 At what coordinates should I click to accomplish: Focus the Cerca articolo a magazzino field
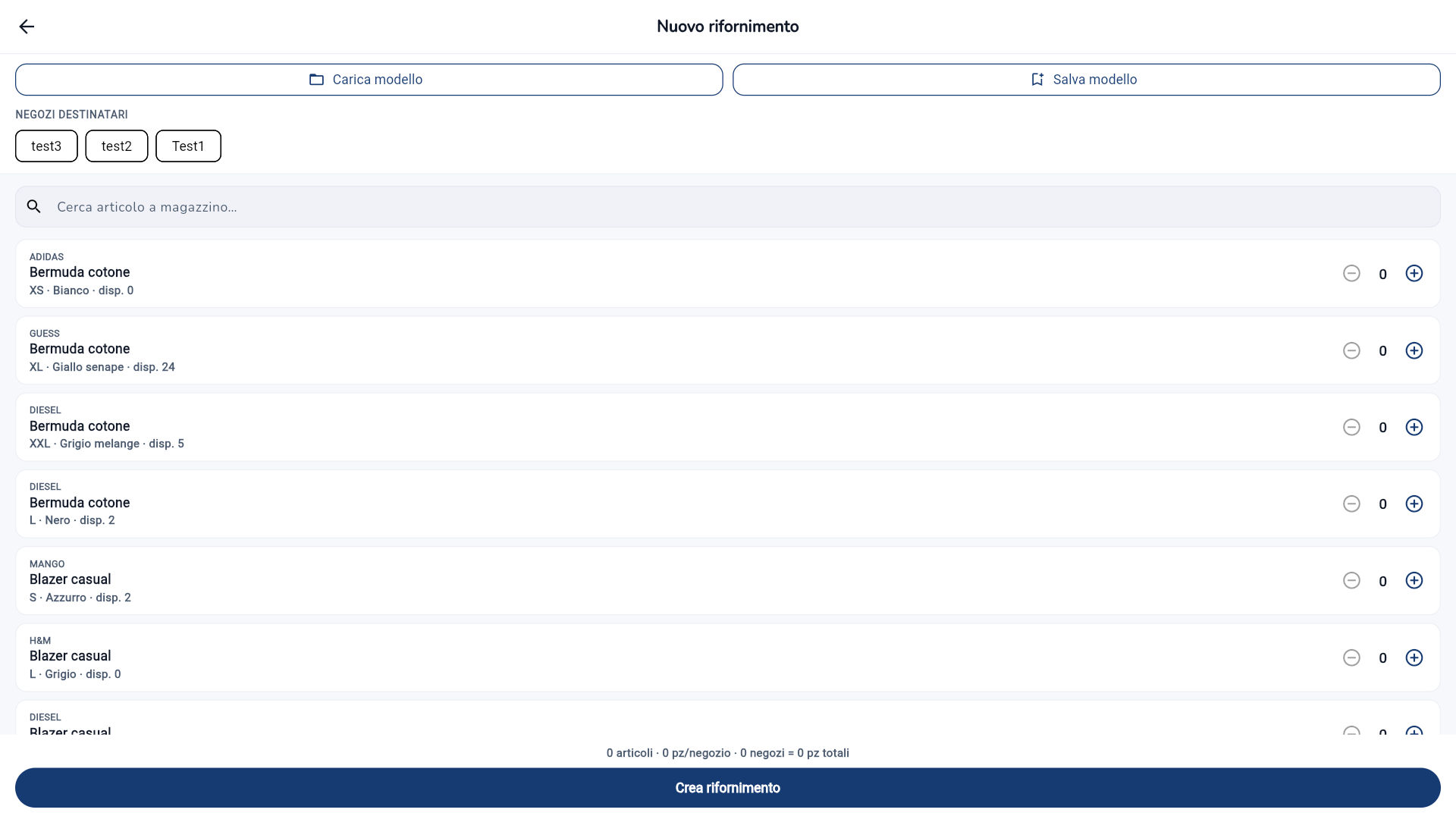point(728,207)
